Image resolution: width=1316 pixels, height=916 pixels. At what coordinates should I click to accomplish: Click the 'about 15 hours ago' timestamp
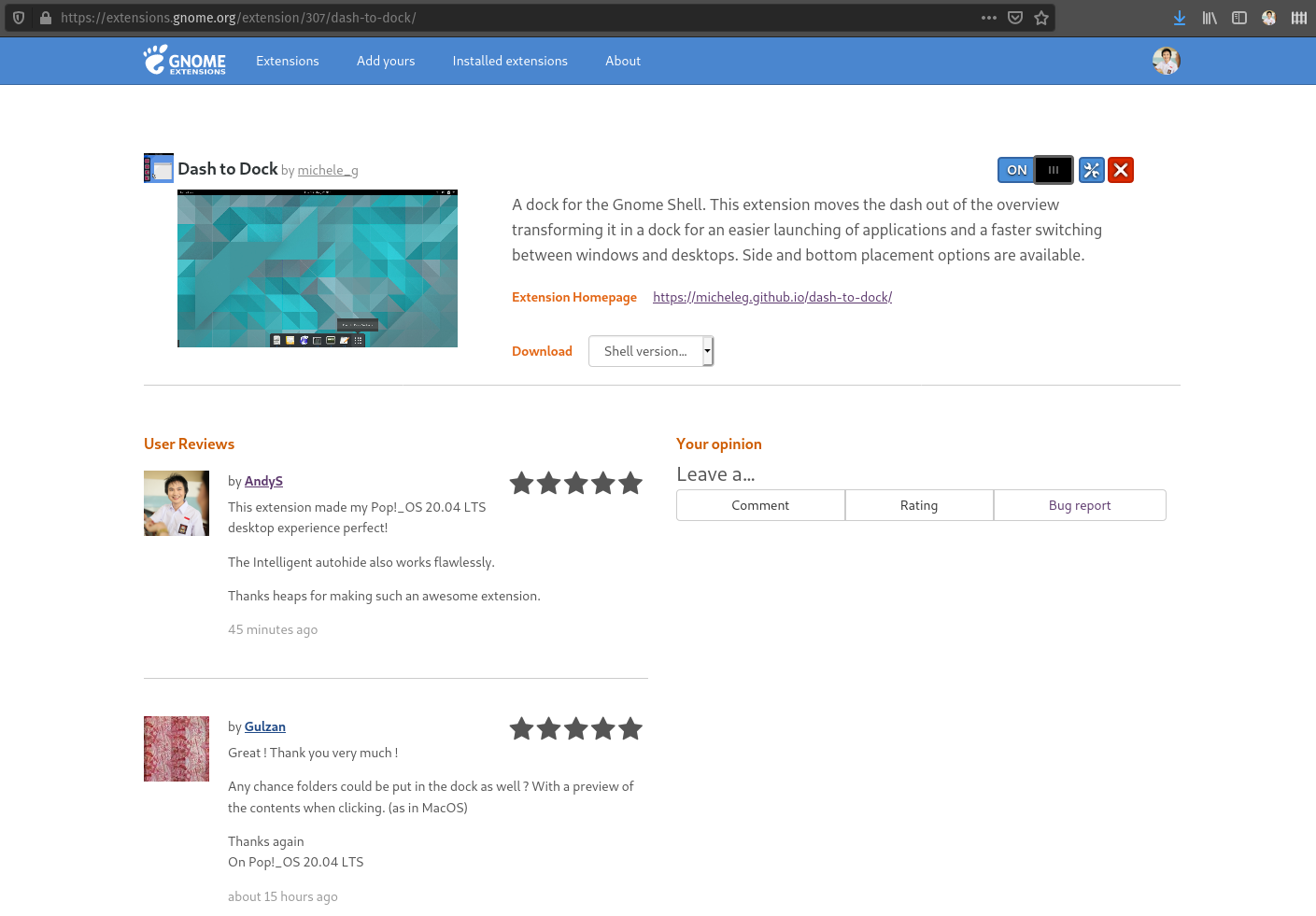click(x=283, y=896)
